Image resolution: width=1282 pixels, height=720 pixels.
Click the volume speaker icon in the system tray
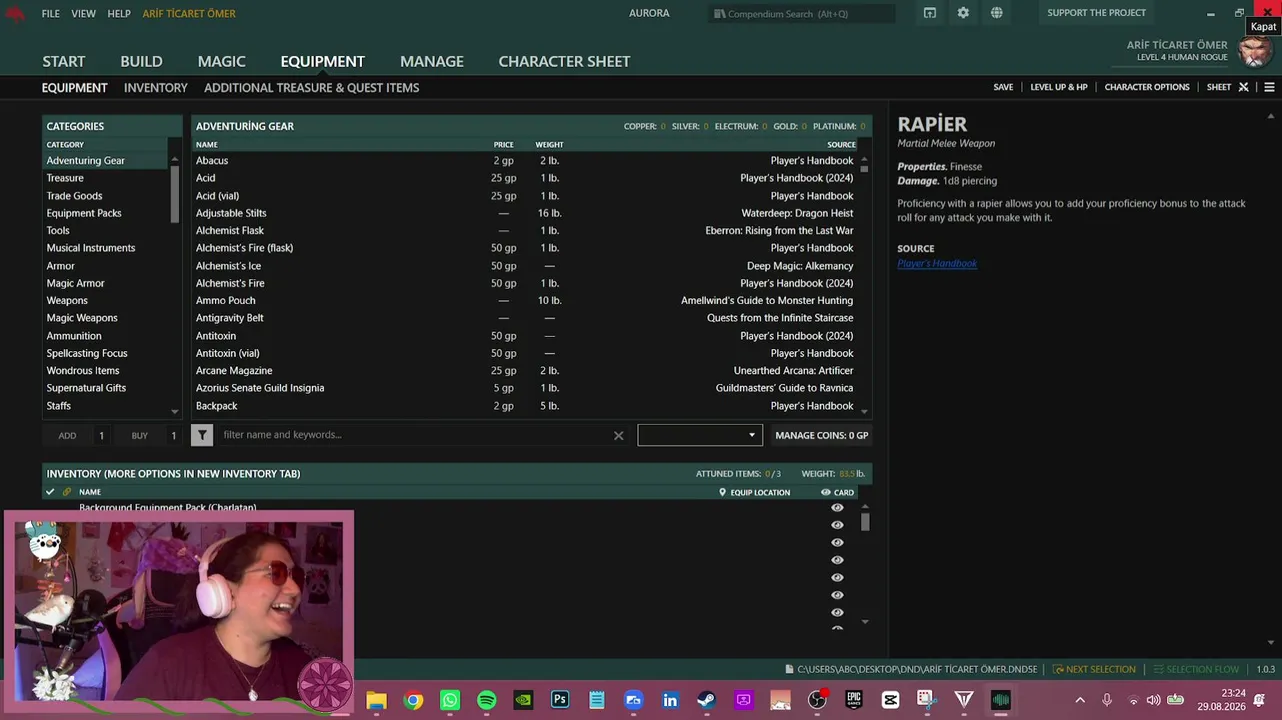click(1153, 700)
